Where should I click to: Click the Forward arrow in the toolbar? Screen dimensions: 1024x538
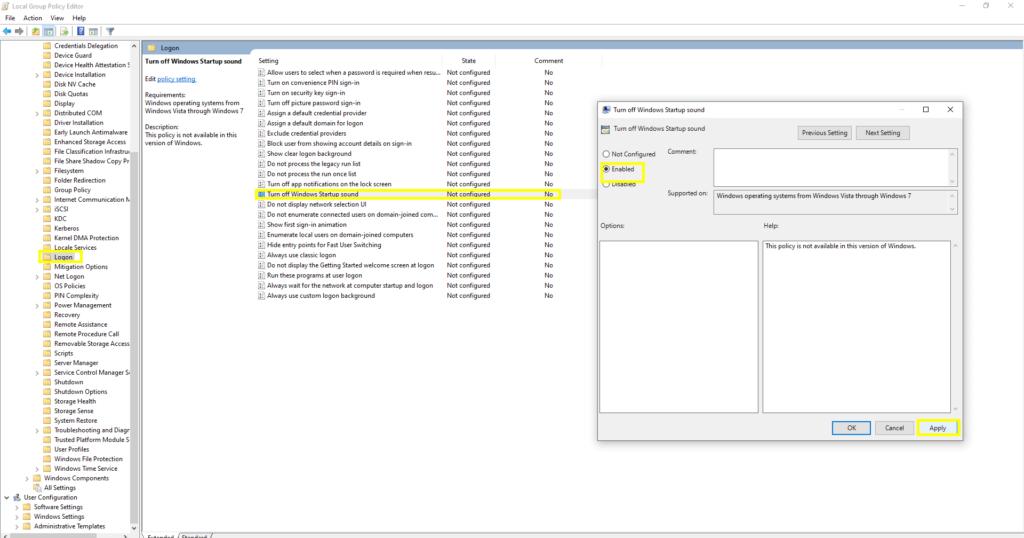tap(19, 31)
